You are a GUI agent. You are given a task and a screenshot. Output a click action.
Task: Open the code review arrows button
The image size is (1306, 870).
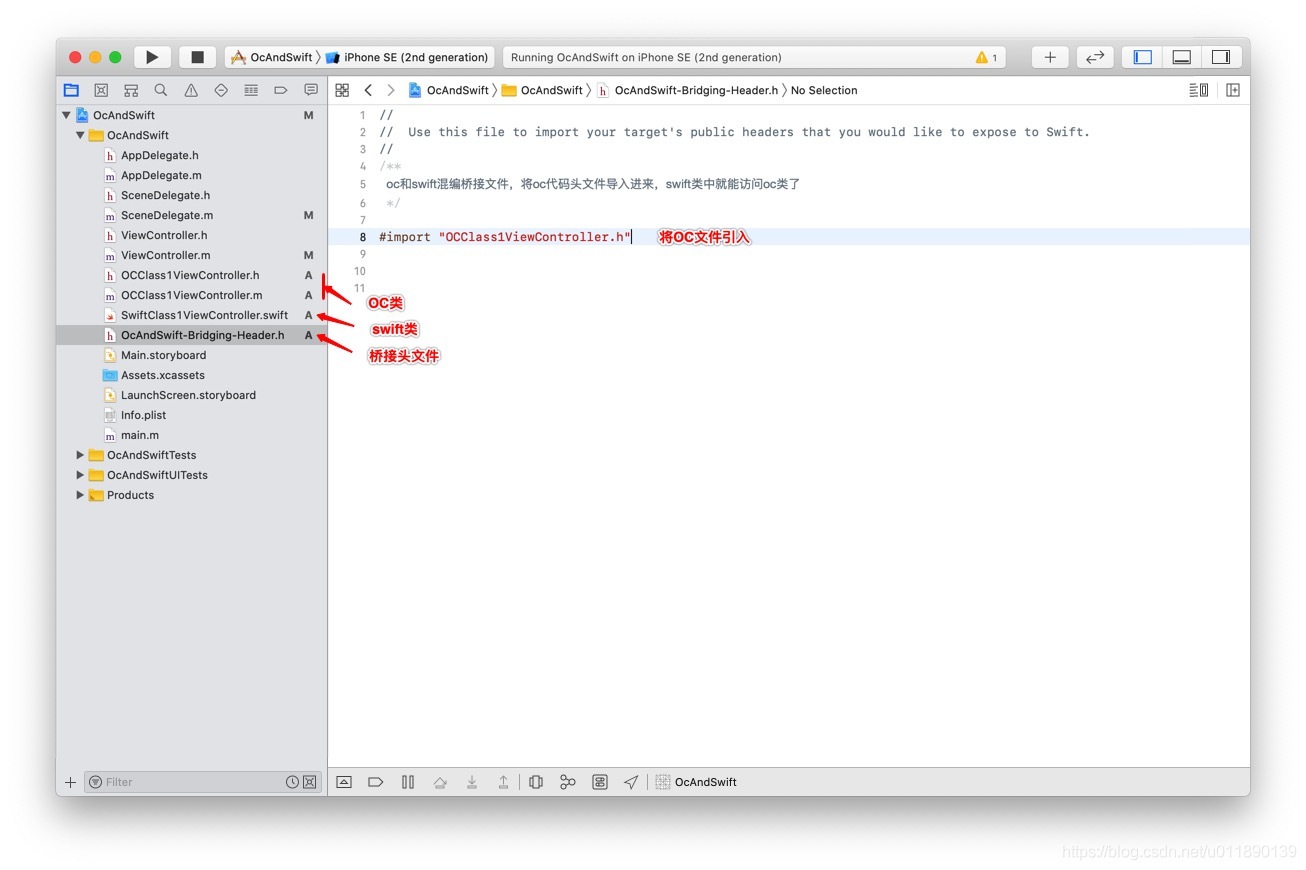[x=1095, y=57]
